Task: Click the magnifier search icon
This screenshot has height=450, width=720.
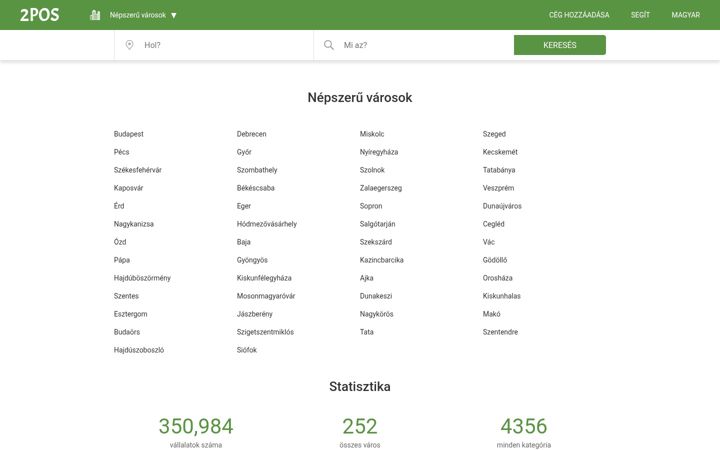Action: click(x=329, y=45)
